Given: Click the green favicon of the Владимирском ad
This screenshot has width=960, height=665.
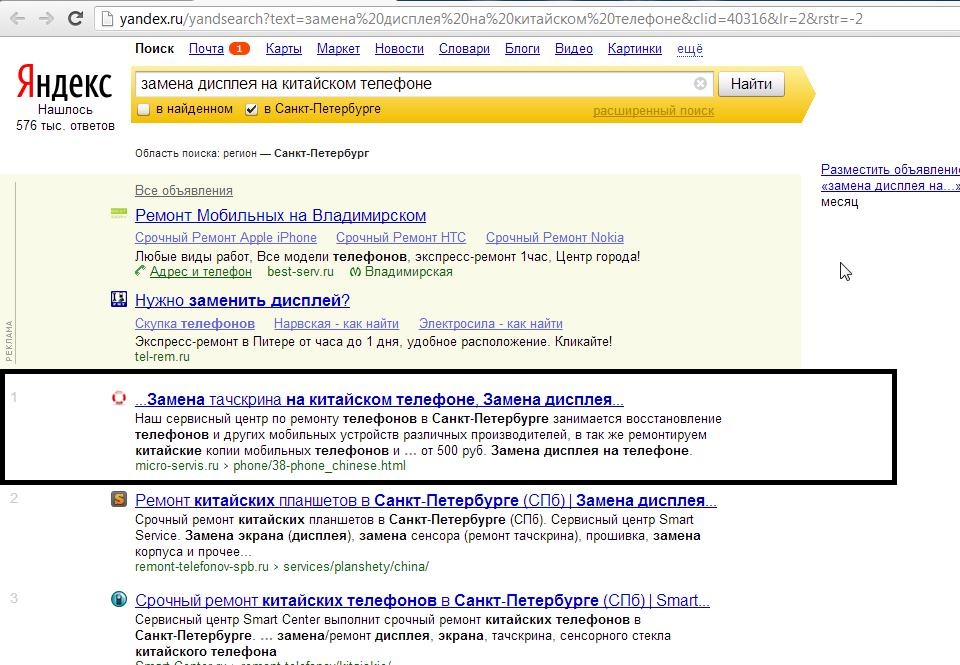Looking at the screenshot, I should click(x=119, y=213).
